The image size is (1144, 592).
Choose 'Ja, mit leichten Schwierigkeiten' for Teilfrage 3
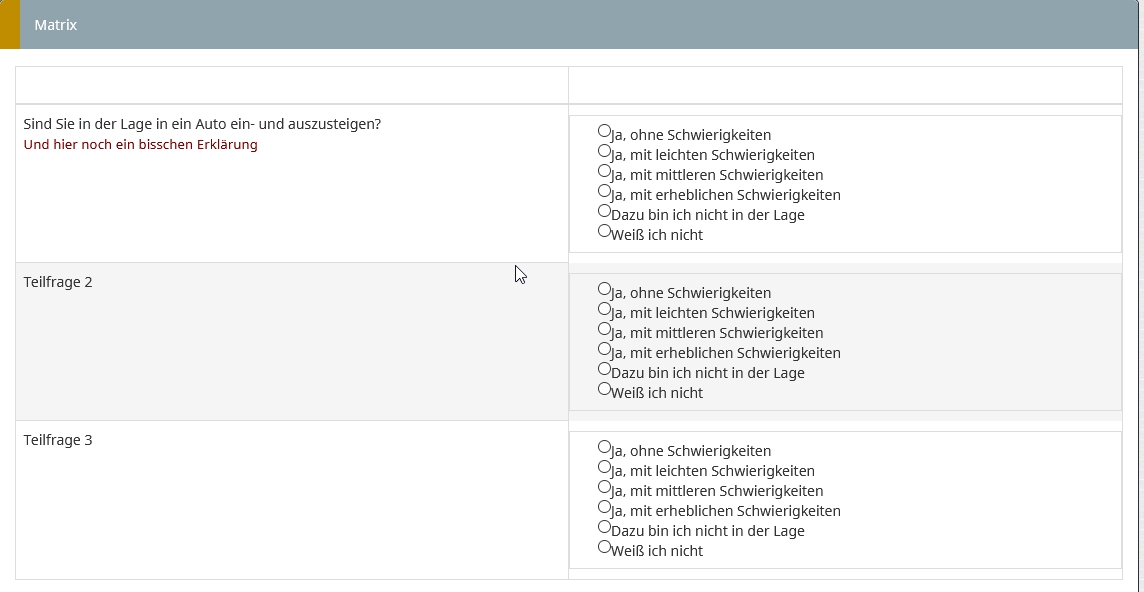[x=604, y=467]
